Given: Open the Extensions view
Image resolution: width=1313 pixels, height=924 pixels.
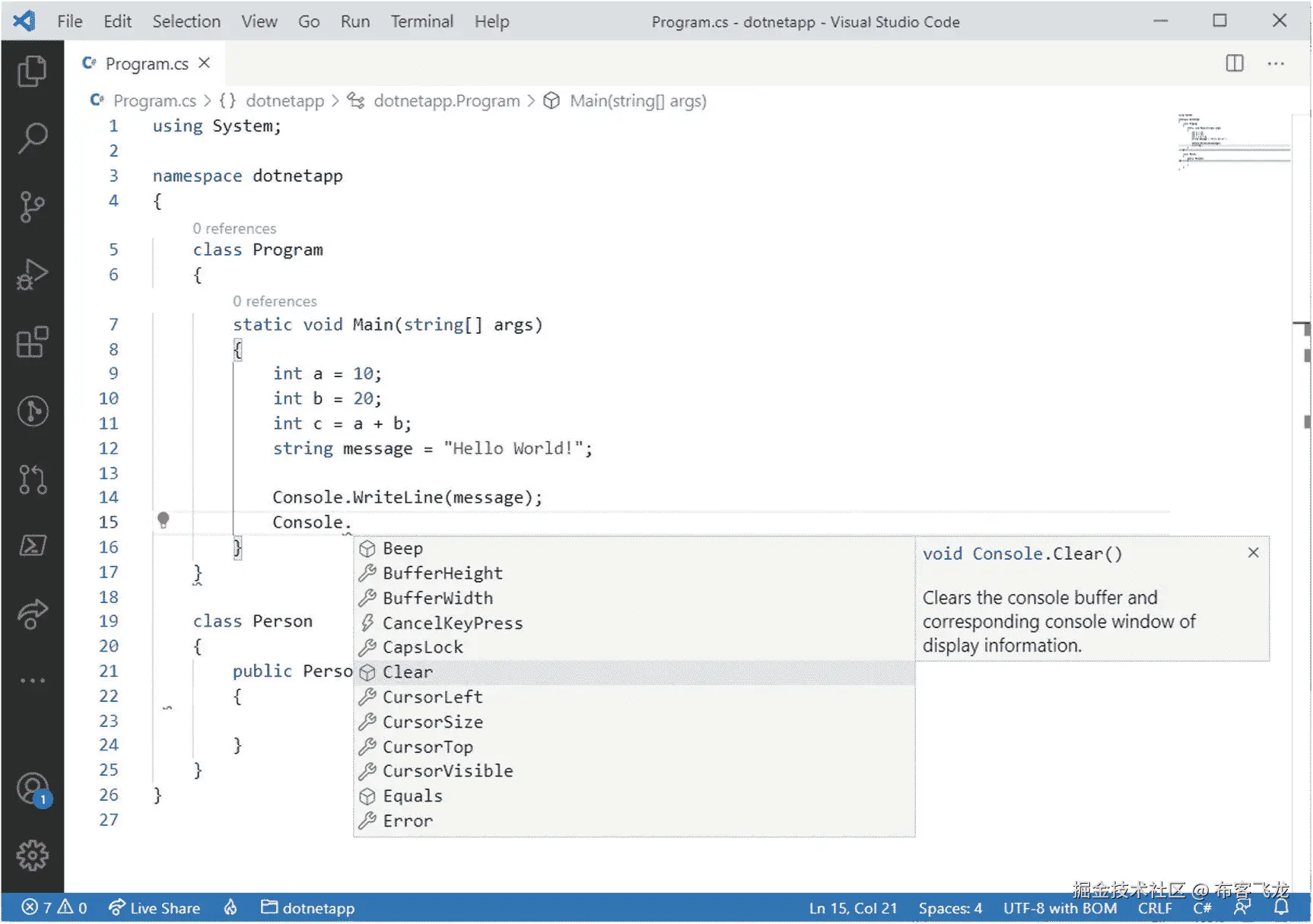Looking at the screenshot, I should coord(32,342).
